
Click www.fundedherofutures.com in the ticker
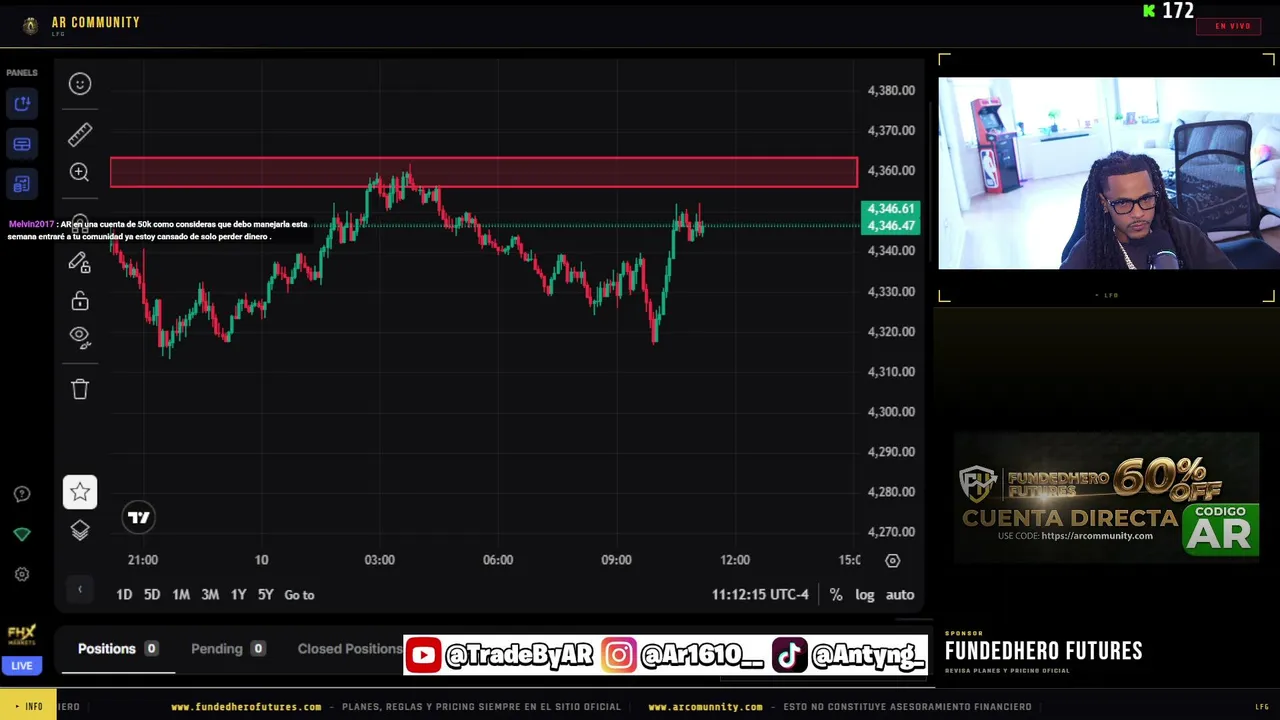[246, 707]
